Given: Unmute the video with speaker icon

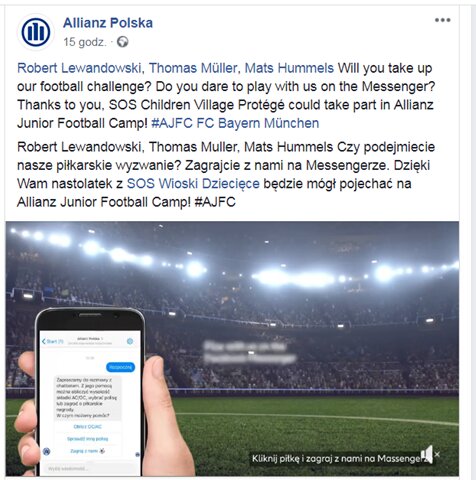Looking at the screenshot, I should (427, 454).
